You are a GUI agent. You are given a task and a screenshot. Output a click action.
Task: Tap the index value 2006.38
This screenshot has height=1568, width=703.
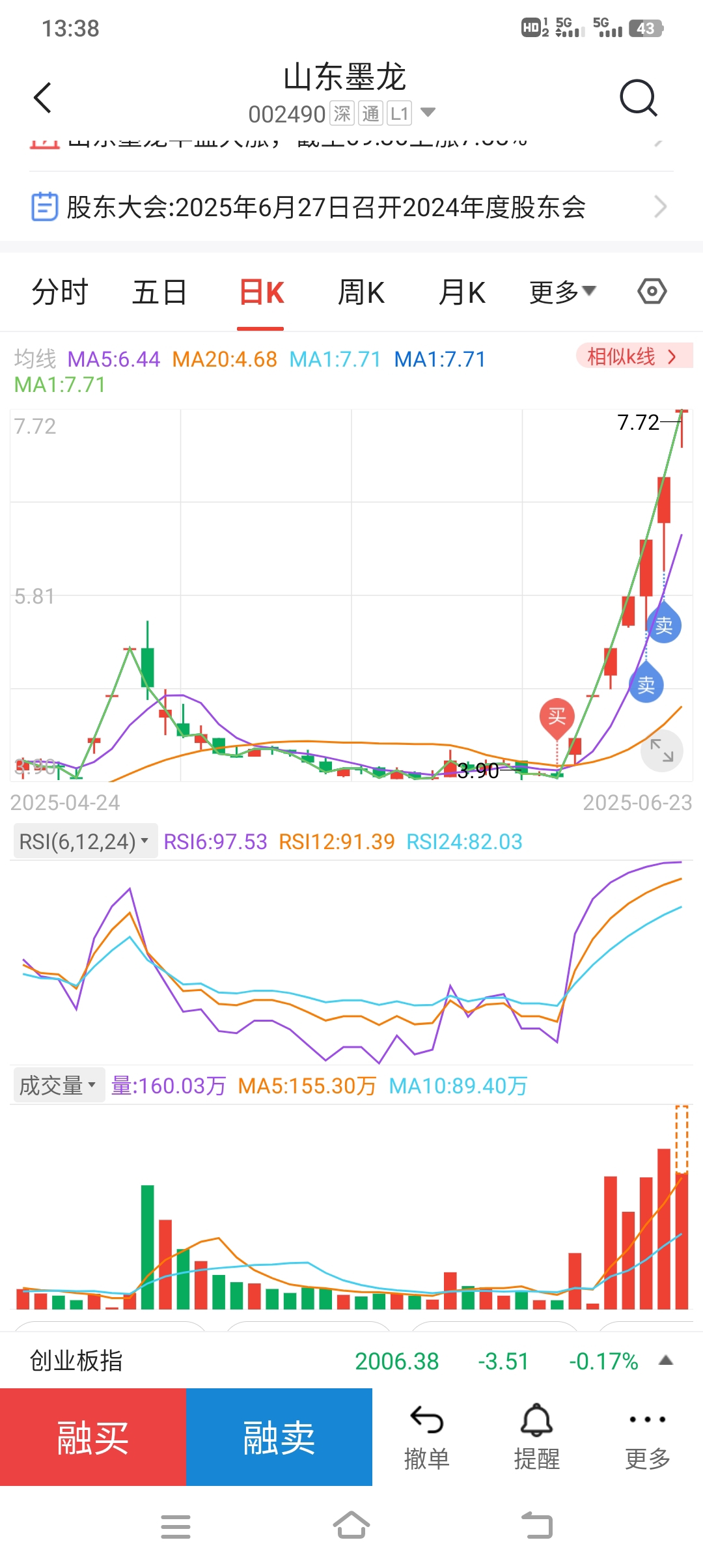point(397,1361)
